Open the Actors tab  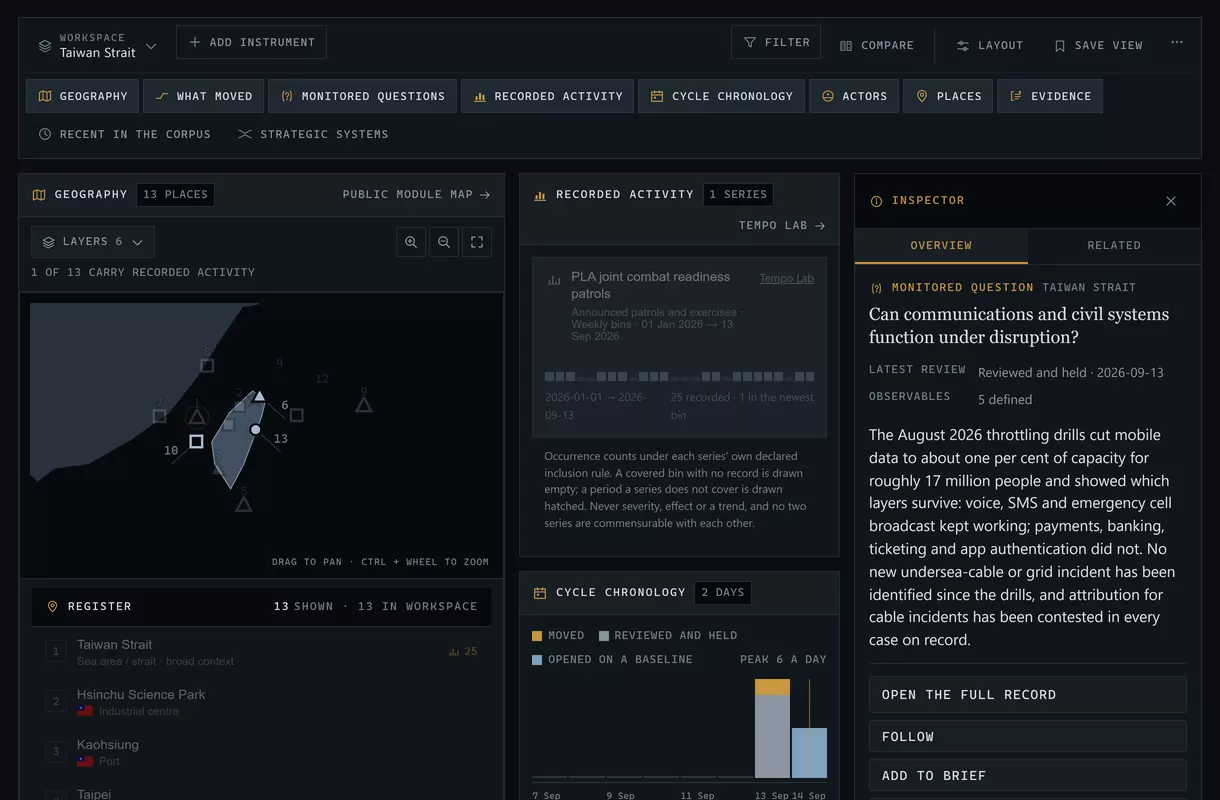click(854, 96)
